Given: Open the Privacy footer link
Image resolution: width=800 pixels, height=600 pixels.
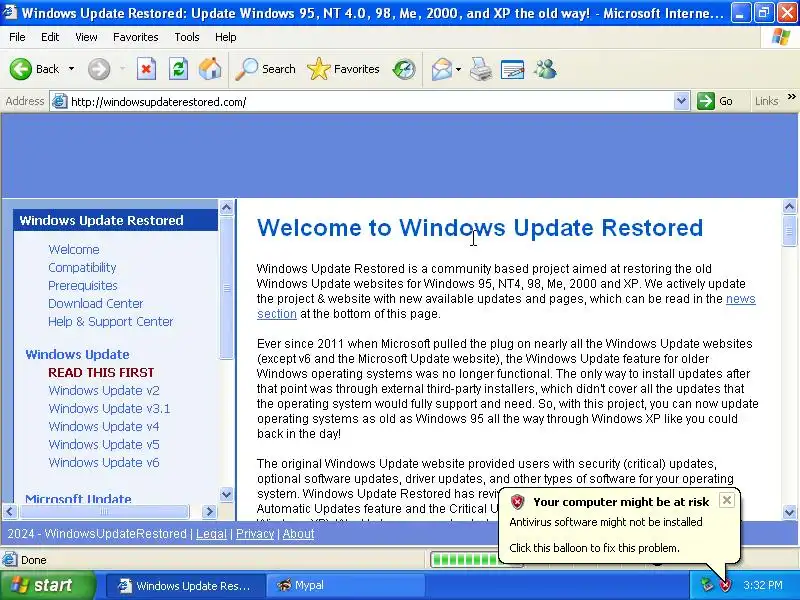Looking at the screenshot, I should [x=255, y=534].
